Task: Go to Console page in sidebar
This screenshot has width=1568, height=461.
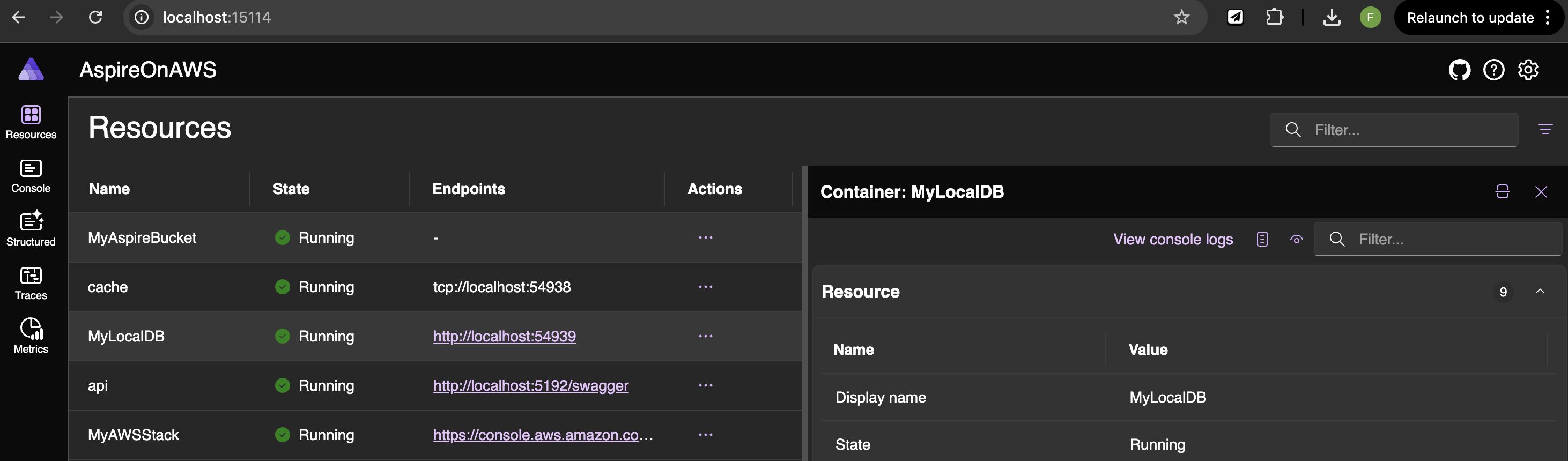Action: click(x=31, y=176)
